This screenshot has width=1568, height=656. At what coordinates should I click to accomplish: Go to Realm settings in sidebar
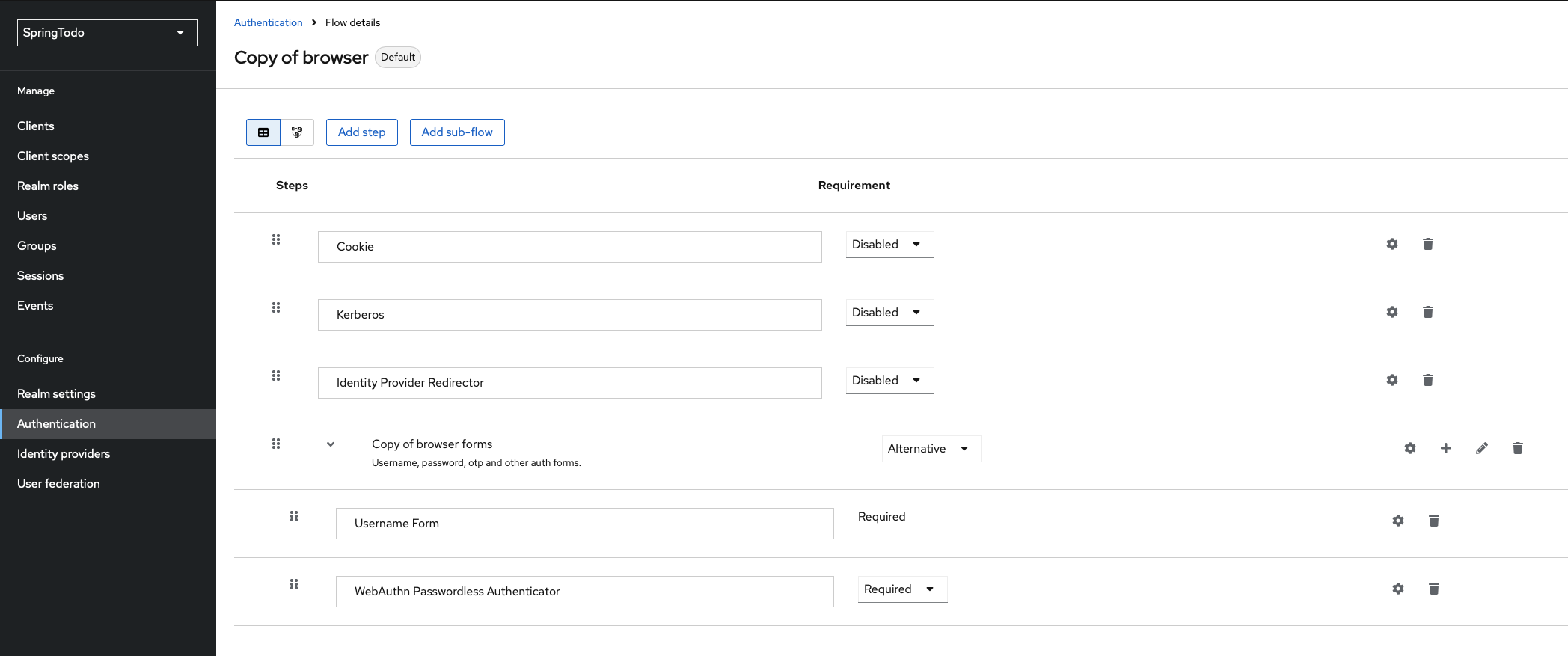(108, 393)
